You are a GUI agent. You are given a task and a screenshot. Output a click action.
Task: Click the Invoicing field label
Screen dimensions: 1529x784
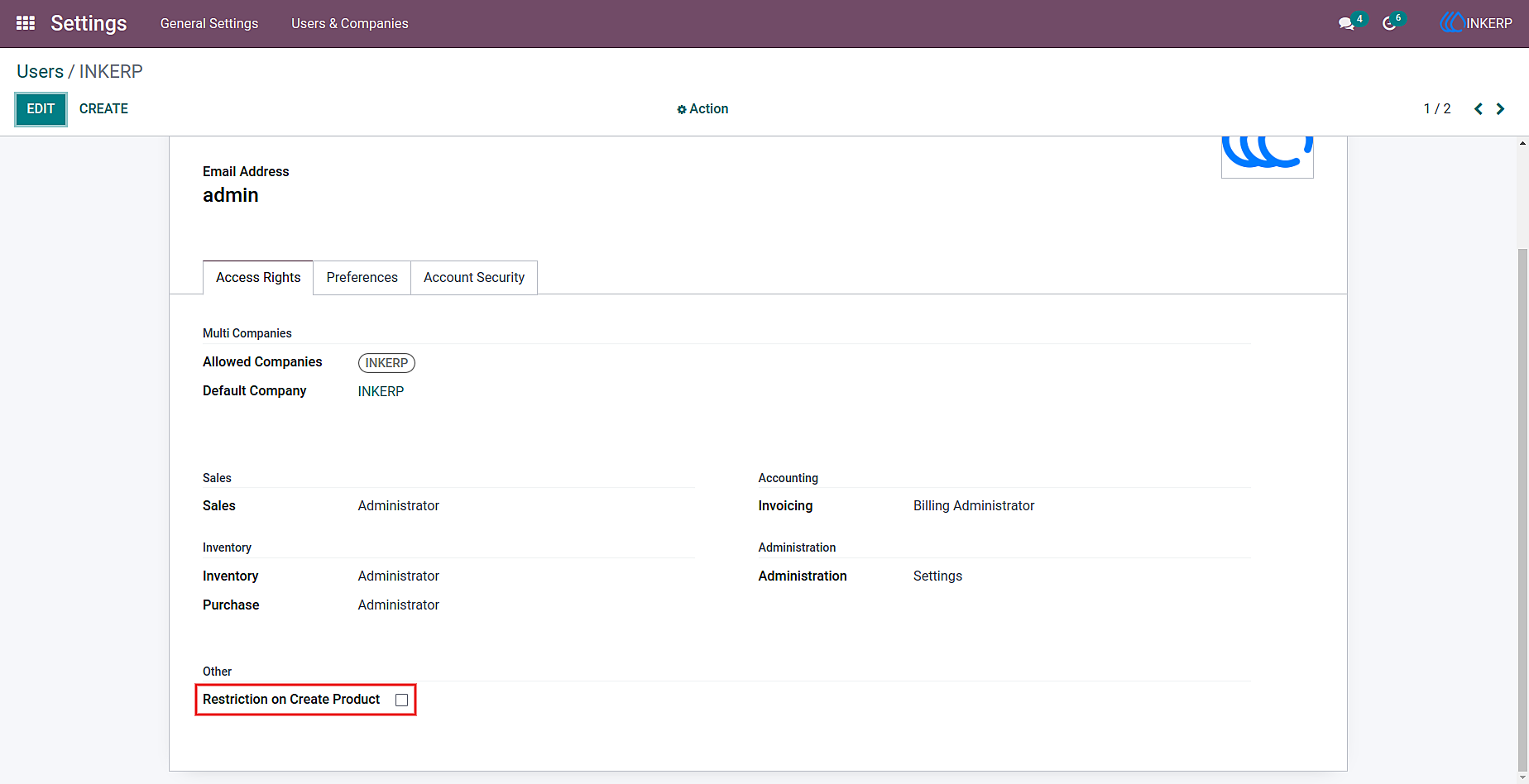coord(785,506)
